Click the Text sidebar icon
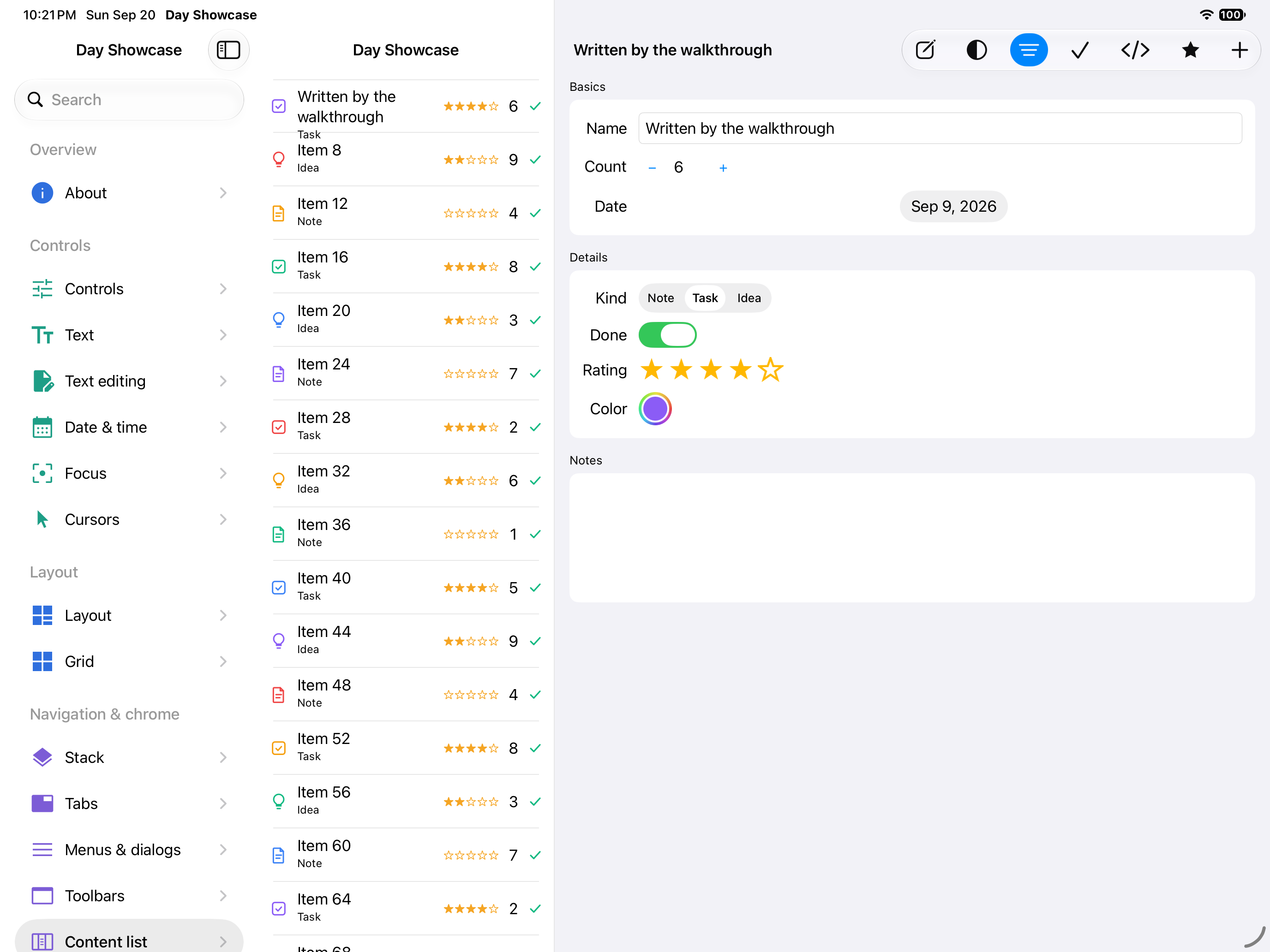Image resolution: width=1270 pixels, height=952 pixels. 42,334
